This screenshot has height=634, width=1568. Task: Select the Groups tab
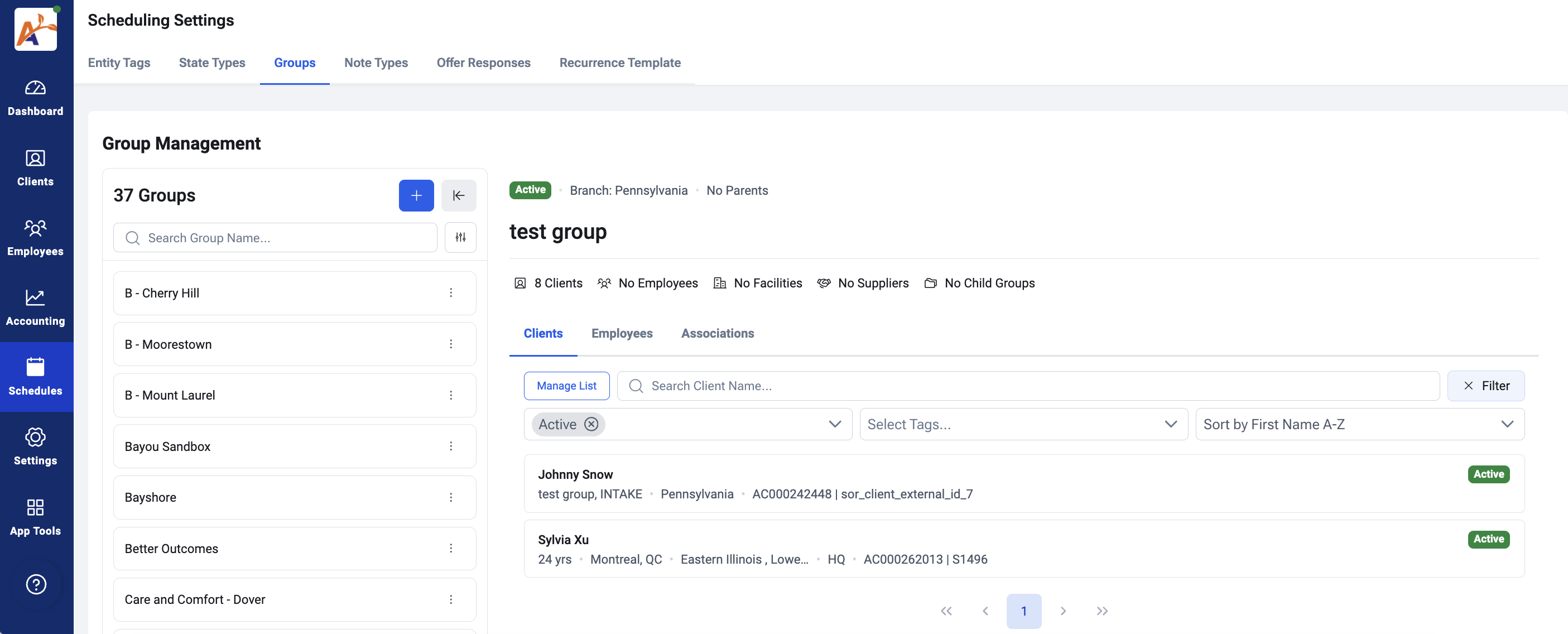point(295,63)
